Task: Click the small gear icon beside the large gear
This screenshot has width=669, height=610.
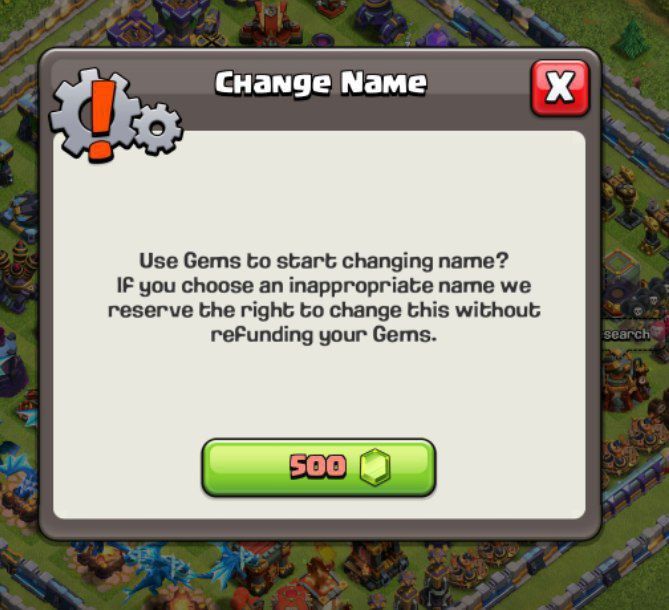Action: pos(157,128)
